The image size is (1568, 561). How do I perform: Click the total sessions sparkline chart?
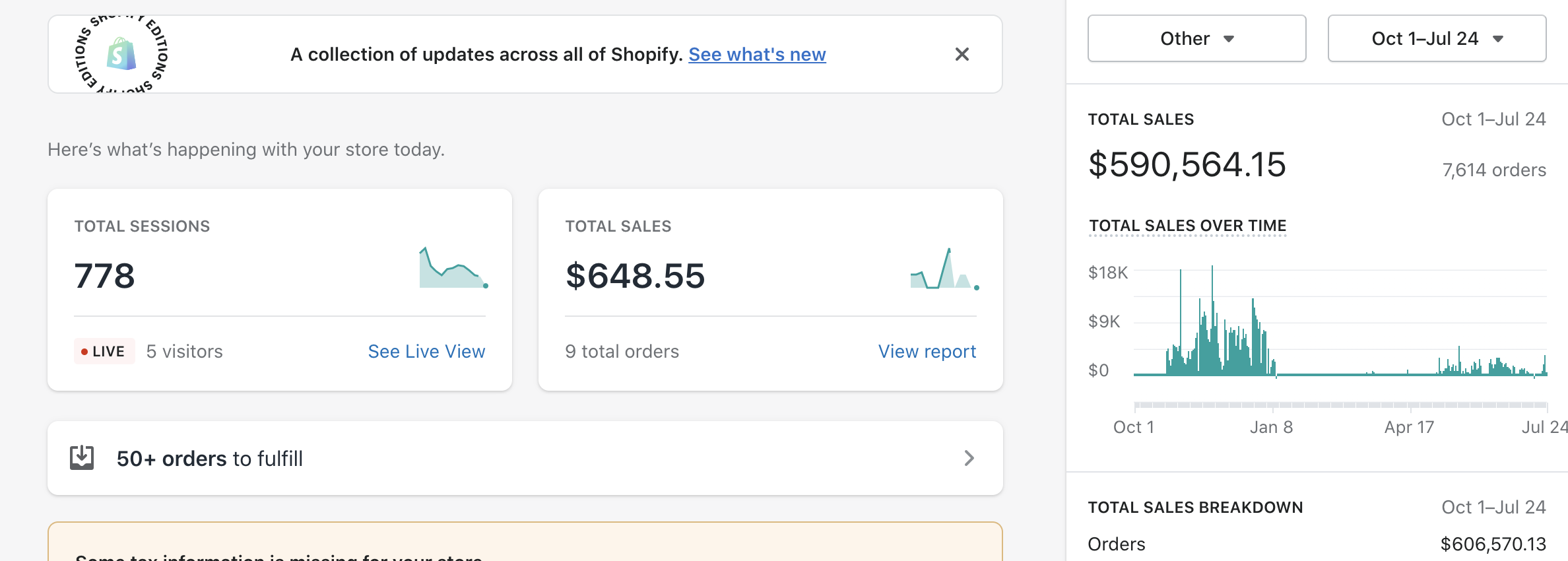click(x=454, y=268)
